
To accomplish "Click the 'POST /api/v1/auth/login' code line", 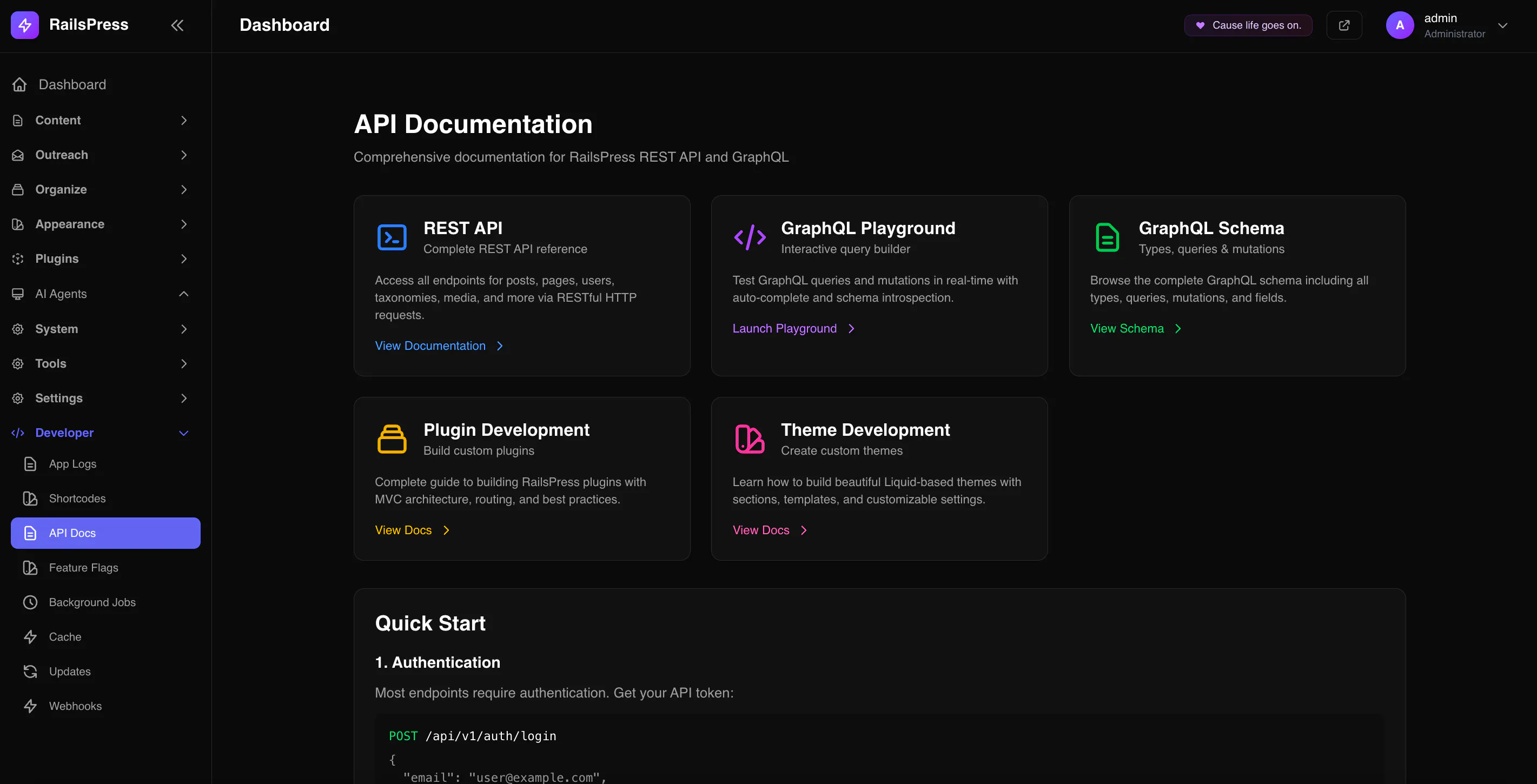I will [473, 736].
